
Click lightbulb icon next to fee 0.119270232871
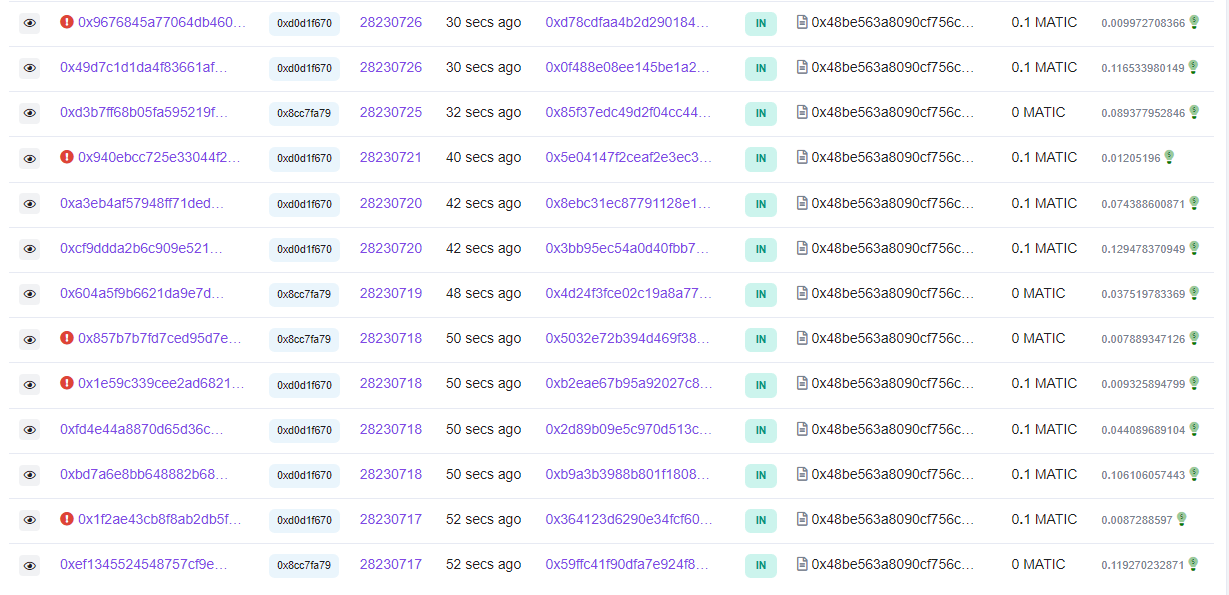tap(1194, 564)
